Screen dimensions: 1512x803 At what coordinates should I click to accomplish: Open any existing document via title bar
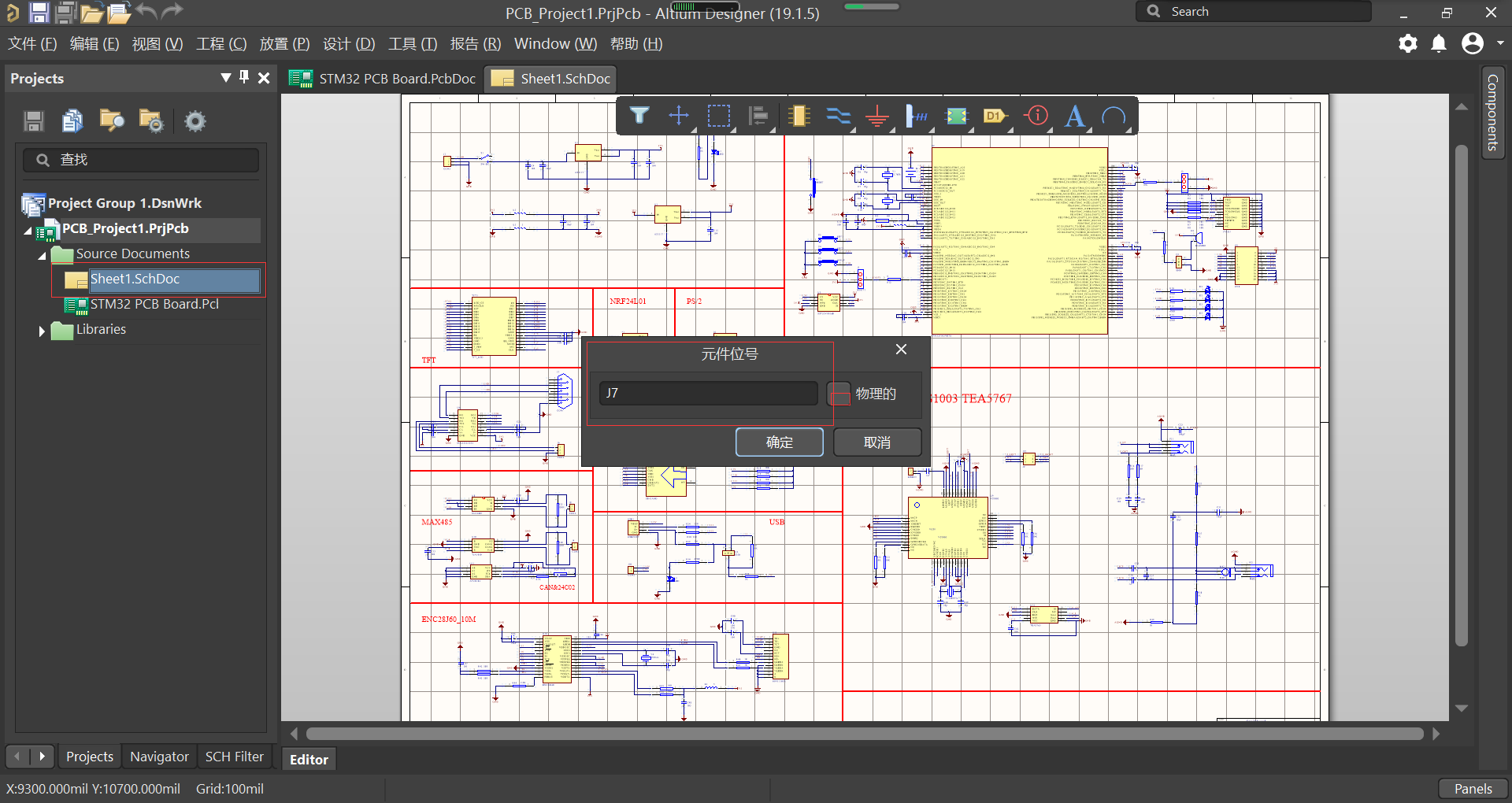[x=118, y=13]
